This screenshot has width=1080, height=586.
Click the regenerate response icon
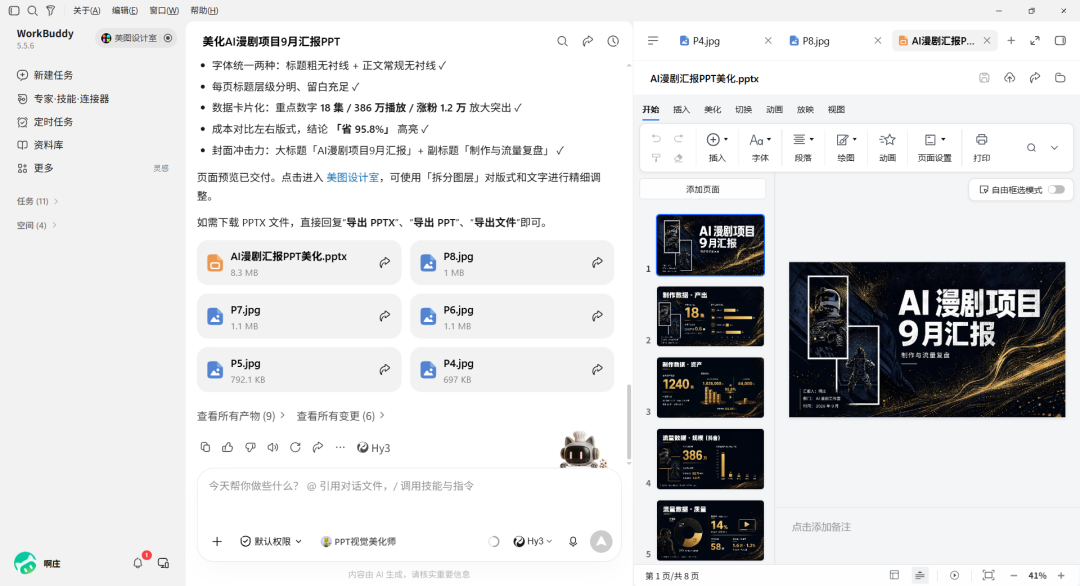click(295, 448)
